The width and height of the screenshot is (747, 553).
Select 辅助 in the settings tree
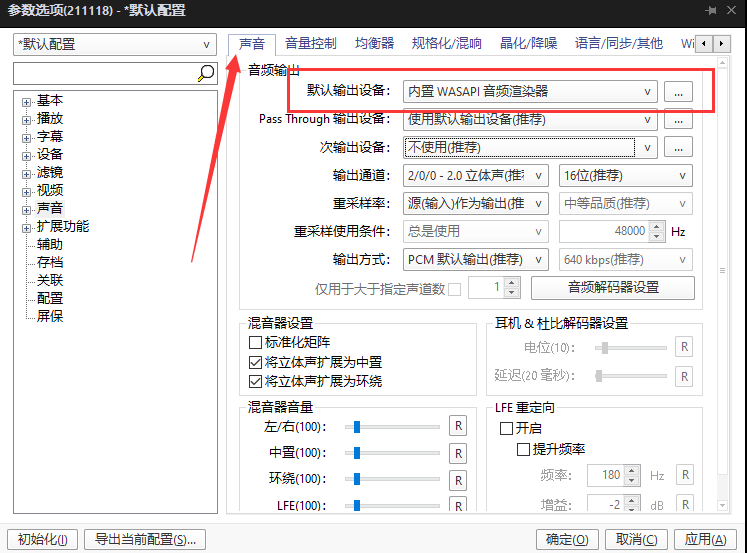coord(50,244)
